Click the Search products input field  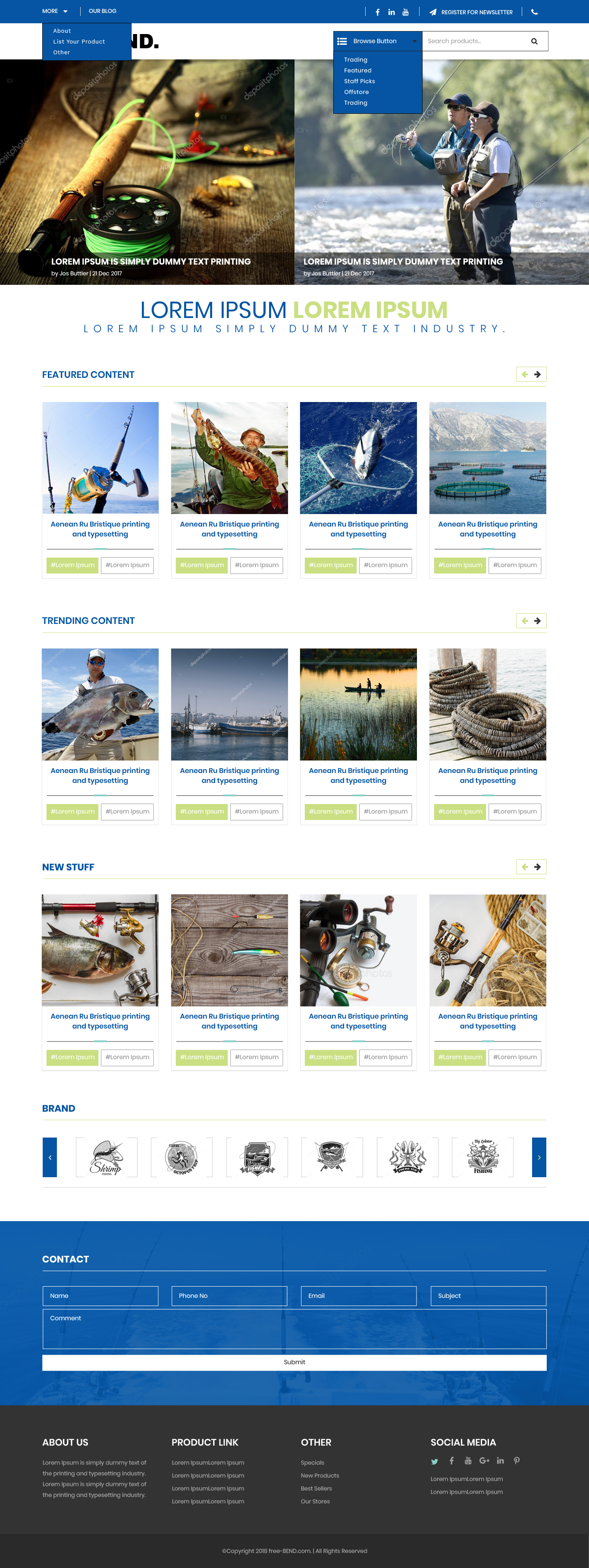click(x=475, y=41)
